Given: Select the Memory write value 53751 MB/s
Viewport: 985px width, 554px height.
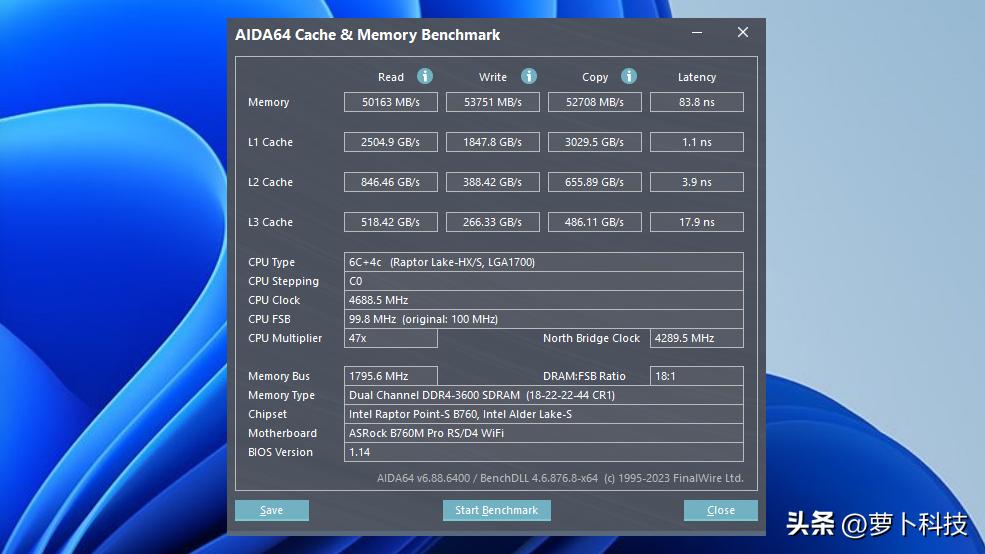Looking at the screenshot, I should pyautogui.click(x=492, y=102).
